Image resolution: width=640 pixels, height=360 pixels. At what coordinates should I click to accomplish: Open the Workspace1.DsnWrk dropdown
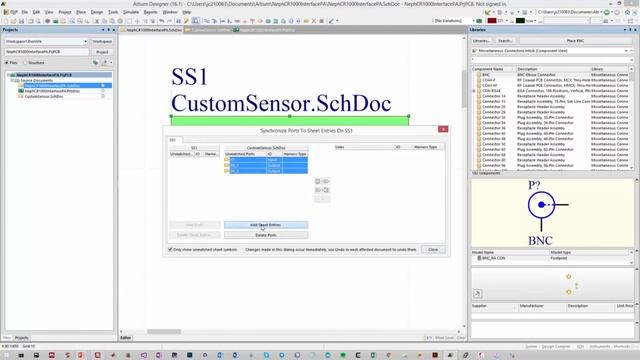tap(85, 41)
